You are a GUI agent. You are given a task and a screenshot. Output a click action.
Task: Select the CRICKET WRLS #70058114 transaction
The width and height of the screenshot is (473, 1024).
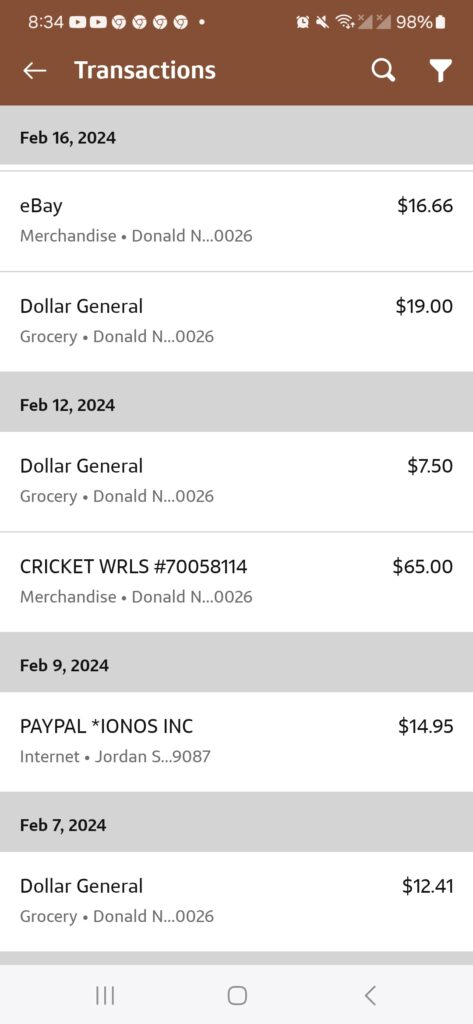pos(236,582)
